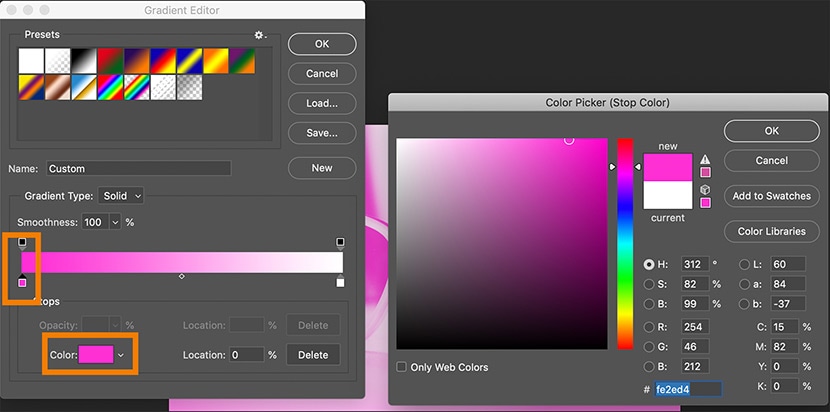The height and width of the screenshot is (412, 830).
Task: Open Color Libraries from the Color Picker
Action: (771, 231)
